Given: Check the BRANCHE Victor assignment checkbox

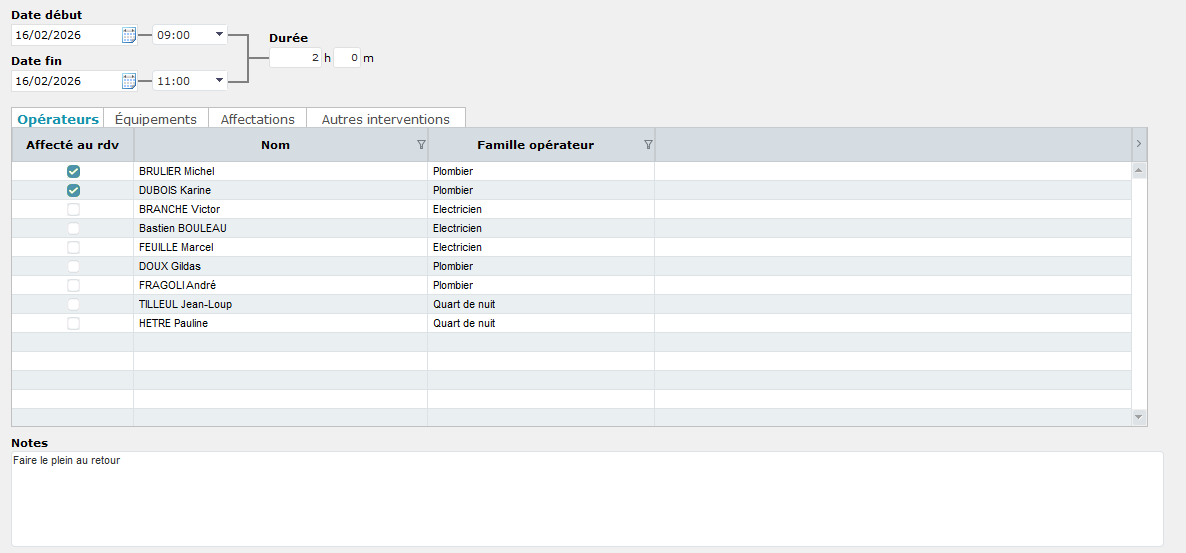Looking at the screenshot, I should (x=73, y=210).
